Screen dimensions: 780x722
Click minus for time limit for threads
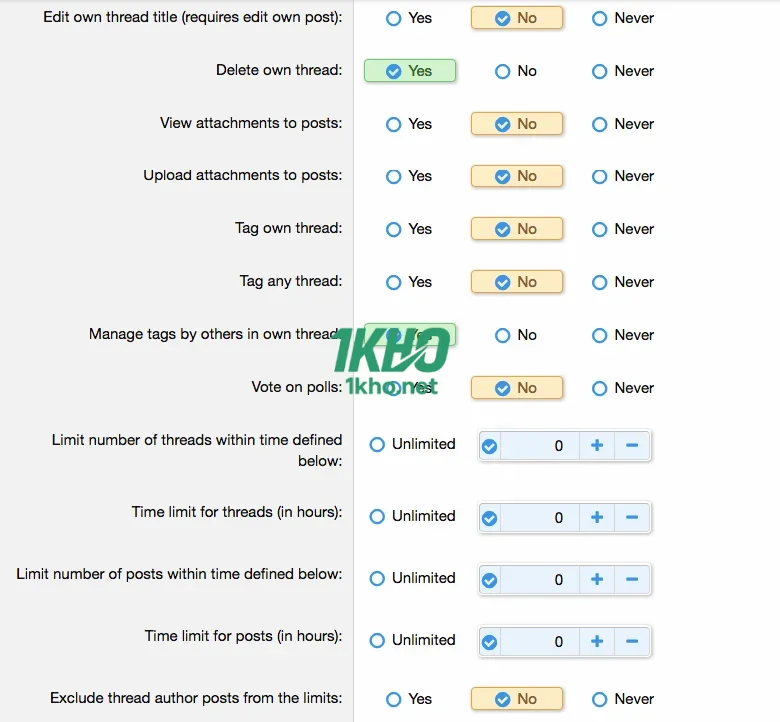(632, 517)
